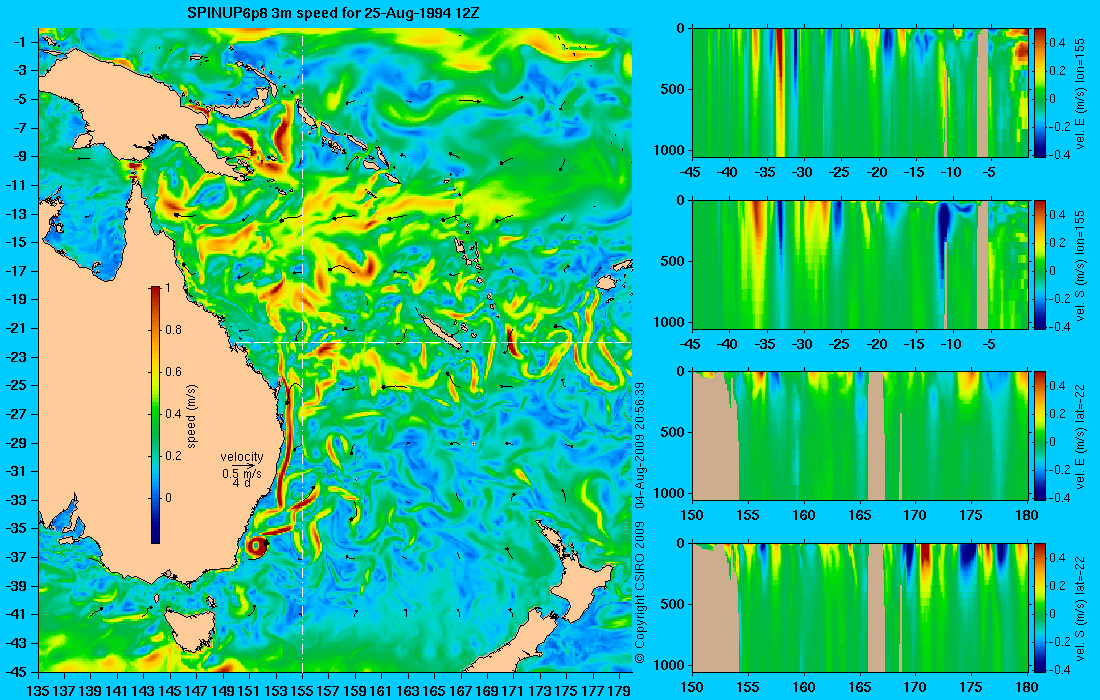This screenshot has height=700, width=1100.
Task: Click the red ring eddy off southeast Australia
Action: 257,546
